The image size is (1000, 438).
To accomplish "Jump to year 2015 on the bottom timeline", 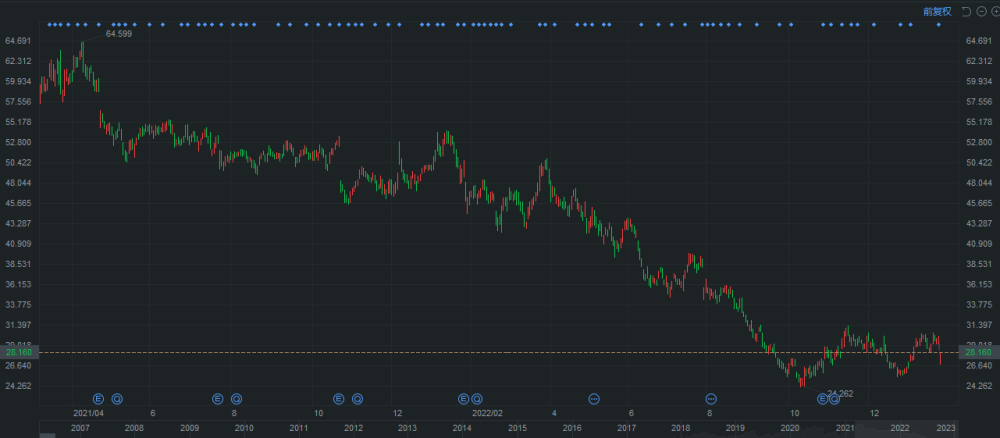I will click(517, 428).
